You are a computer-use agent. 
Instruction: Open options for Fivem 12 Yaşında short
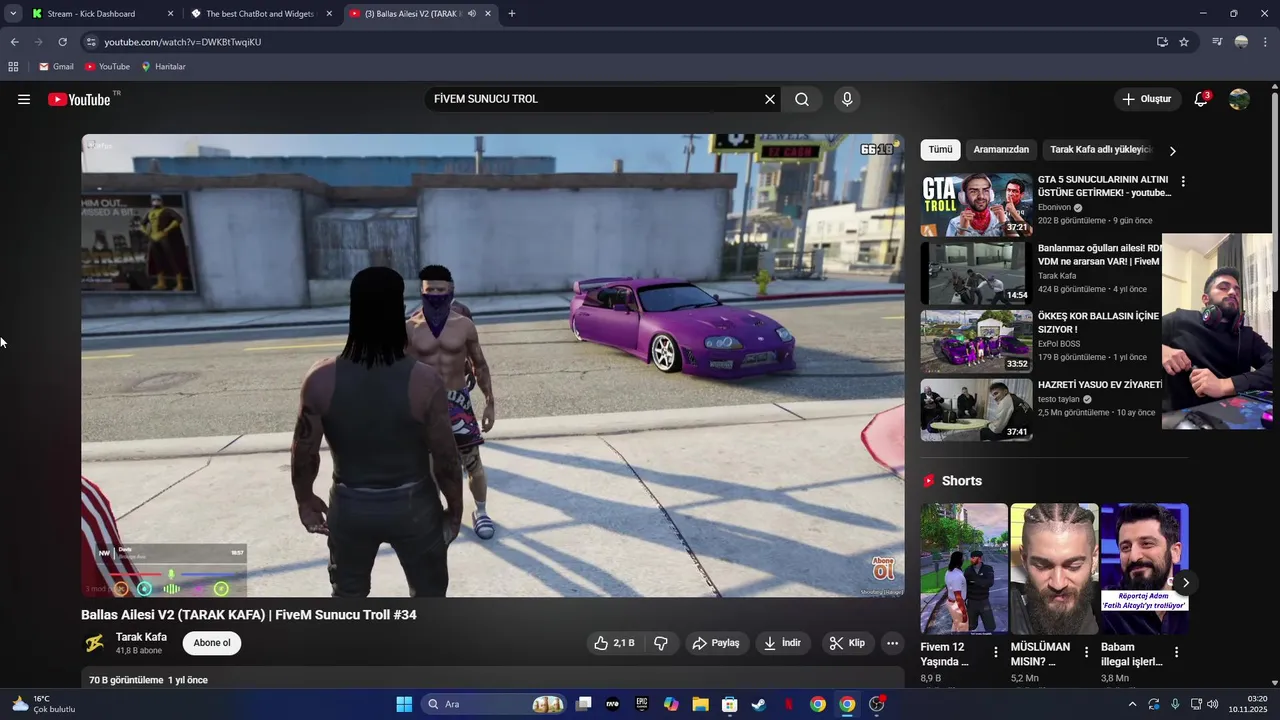996,652
